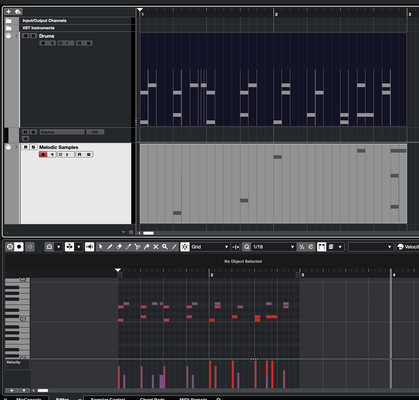
Task: Open controller lane setup dropdown arrow
Action: tap(24, 390)
